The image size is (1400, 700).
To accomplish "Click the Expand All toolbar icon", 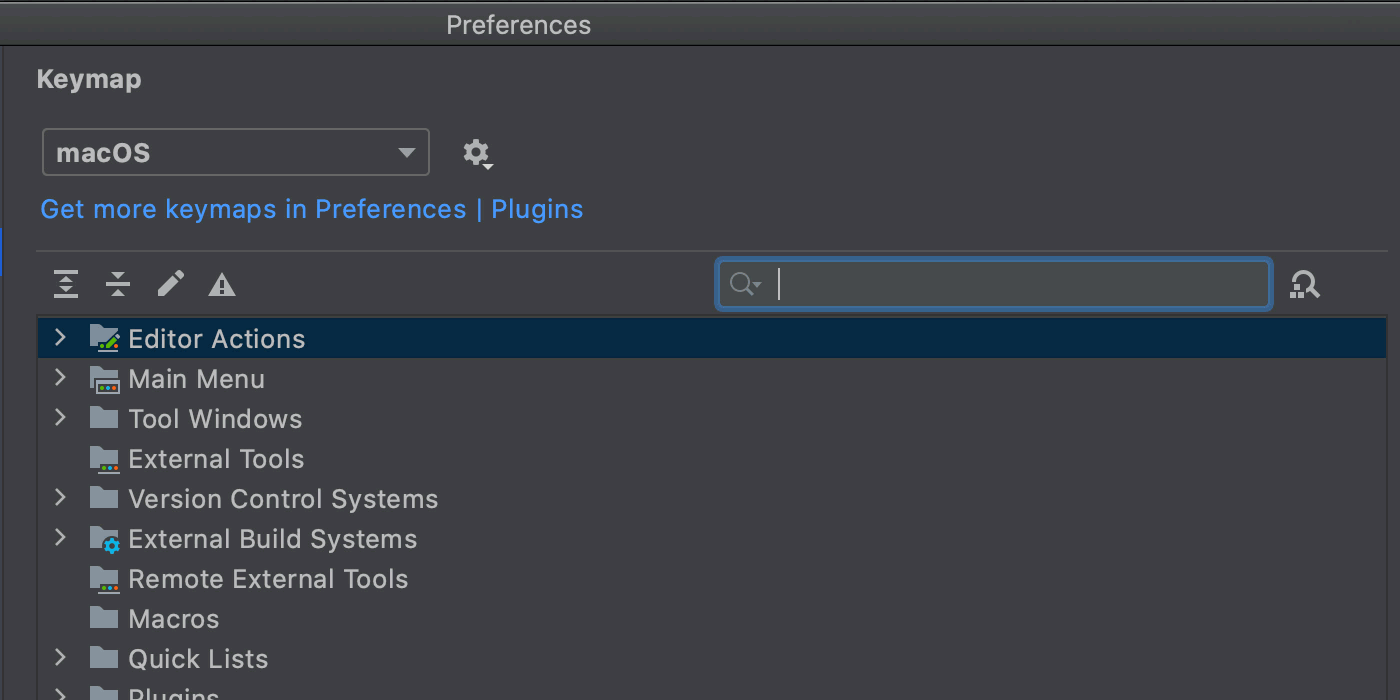I will [x=66, y=285].
